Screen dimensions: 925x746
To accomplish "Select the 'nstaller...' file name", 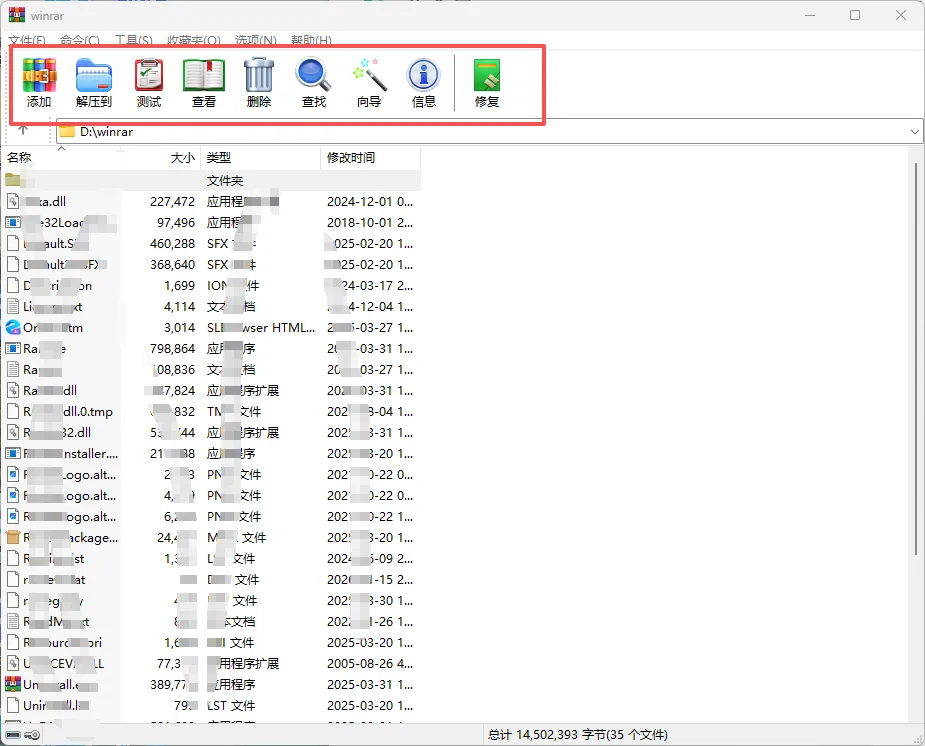I will point(71,453).
